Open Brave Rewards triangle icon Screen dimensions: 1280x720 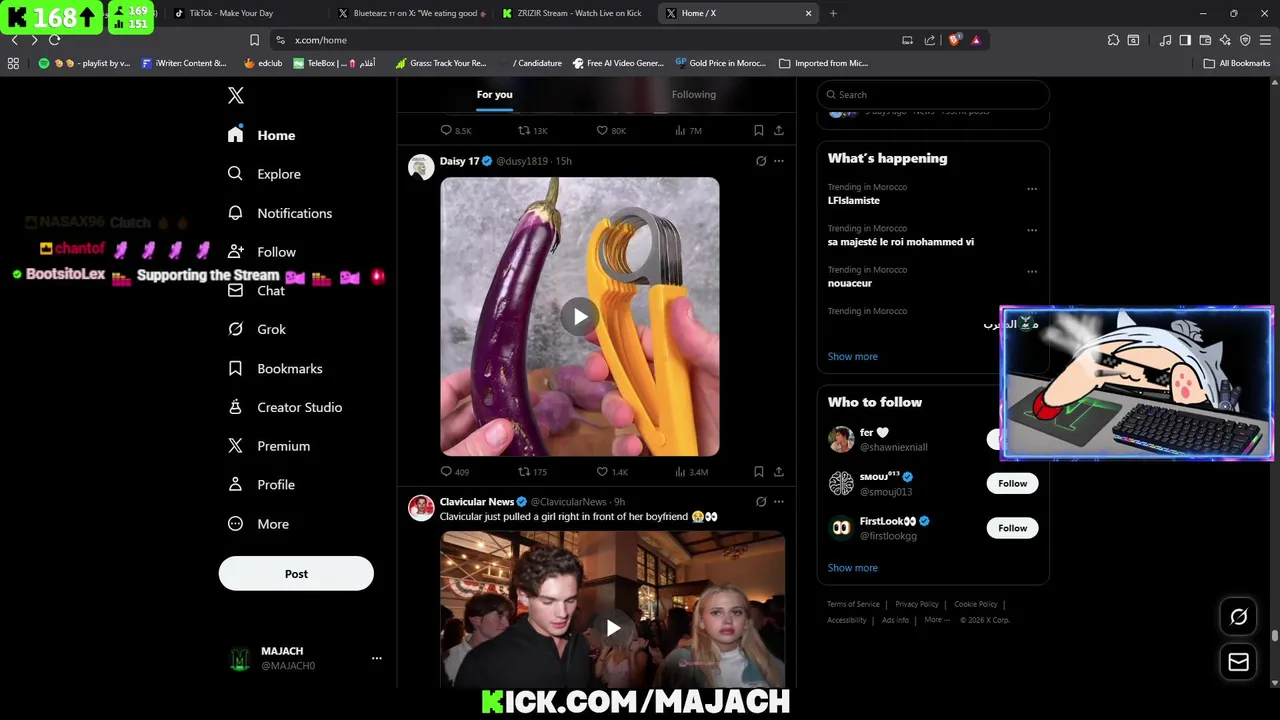pos(976,40)
